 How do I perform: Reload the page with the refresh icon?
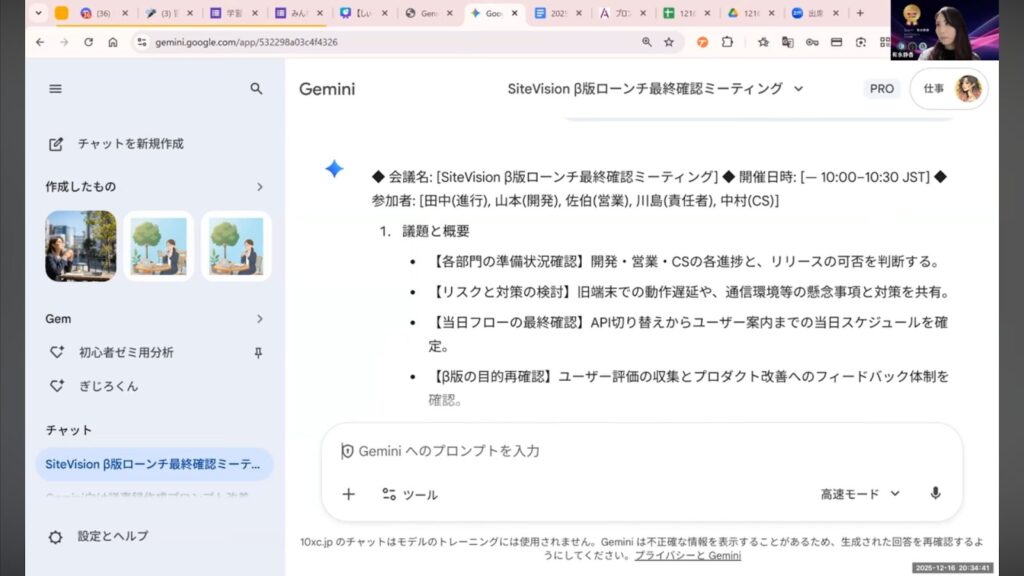89,42
